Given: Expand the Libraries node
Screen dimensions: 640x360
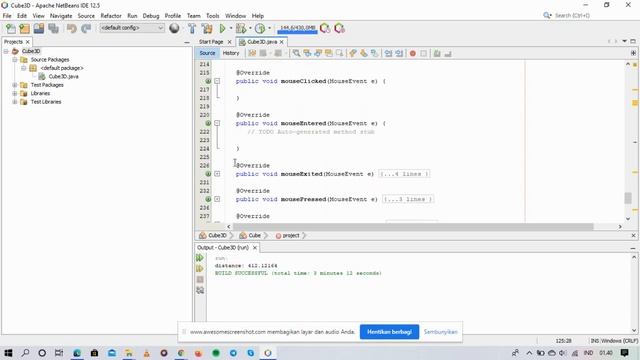Looking at the screenshot, I should [x=15, y=93].
